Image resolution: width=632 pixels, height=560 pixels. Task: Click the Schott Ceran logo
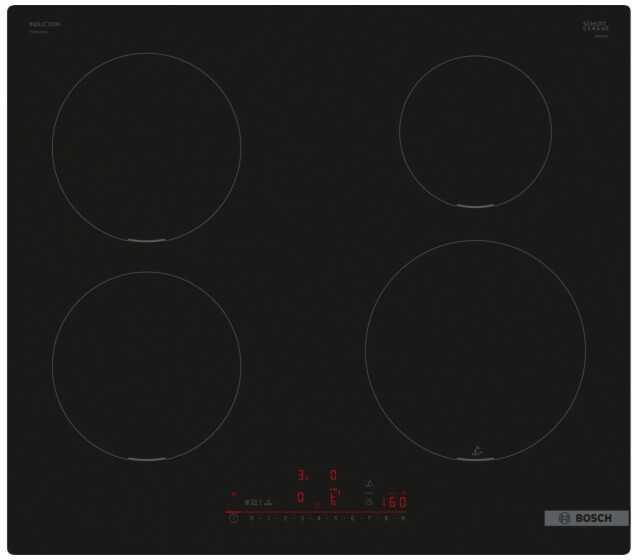click(594, 27)
